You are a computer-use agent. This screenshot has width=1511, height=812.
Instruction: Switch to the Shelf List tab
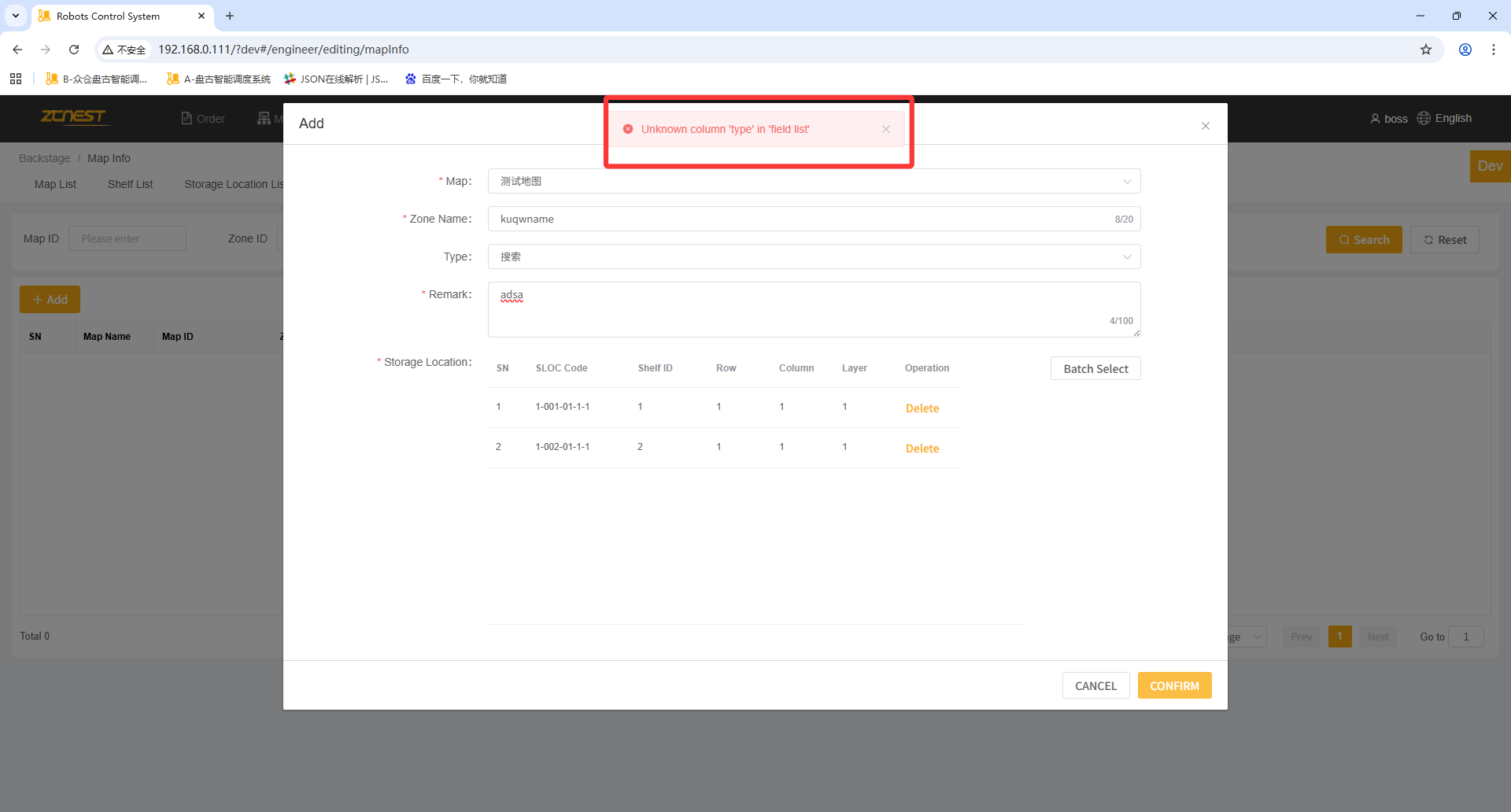pos(130,184)
